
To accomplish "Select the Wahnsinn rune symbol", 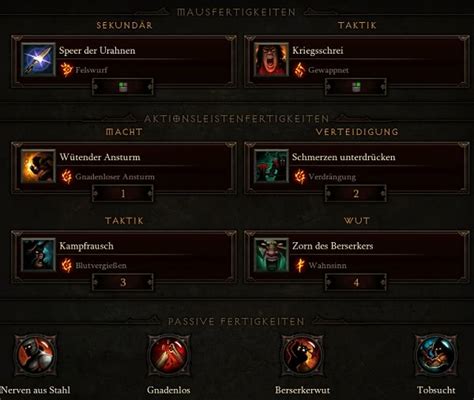I will pyautogui.click(x=299, y=266).
